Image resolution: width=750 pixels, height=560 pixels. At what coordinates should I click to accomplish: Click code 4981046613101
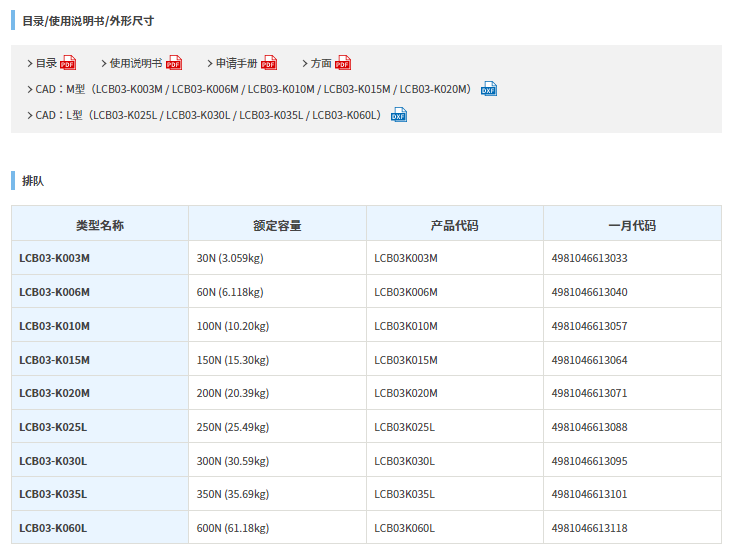589,494
